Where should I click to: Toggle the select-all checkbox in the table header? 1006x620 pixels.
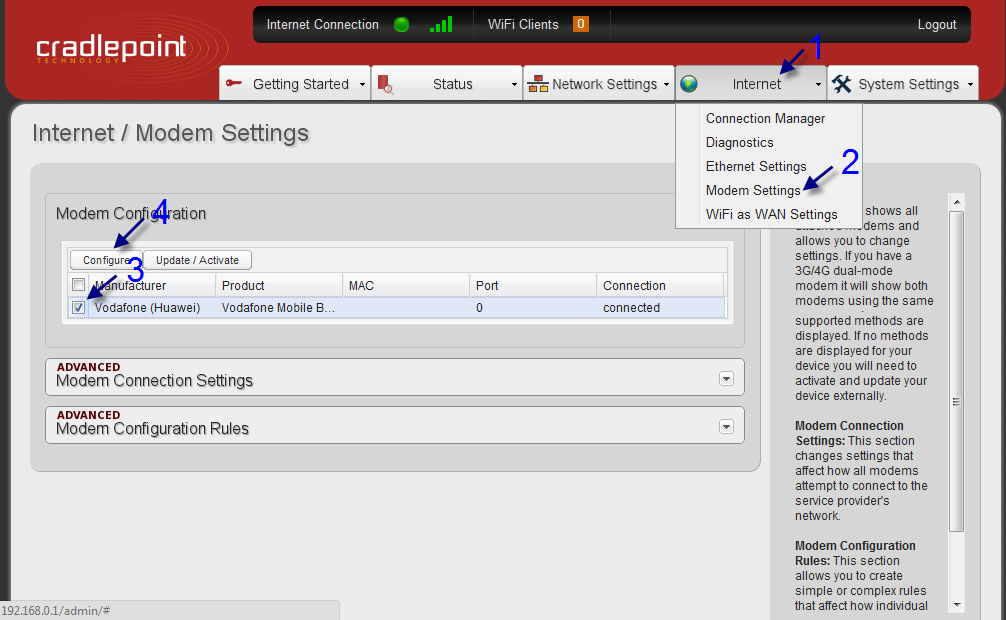tap(78, 284)
